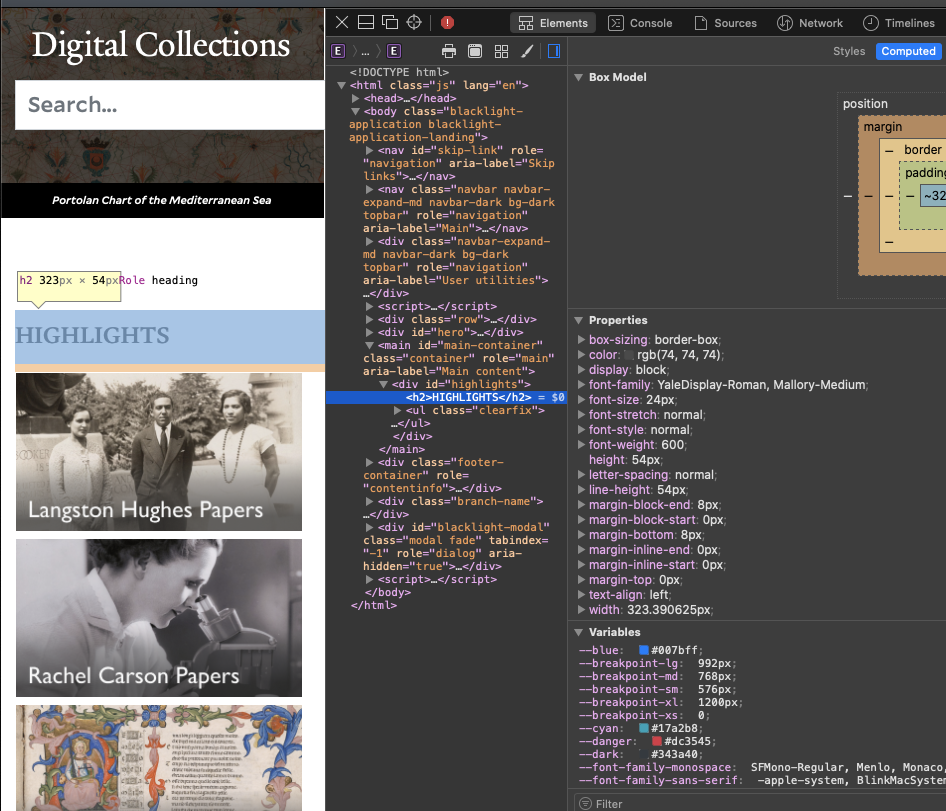Expand the head element in the DOM tree
This screenshot has width=946, height=811.
coord(358,98)
